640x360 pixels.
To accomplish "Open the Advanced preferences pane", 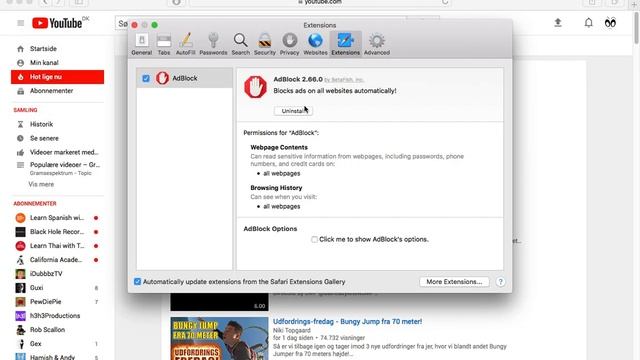I will [377, 44].
